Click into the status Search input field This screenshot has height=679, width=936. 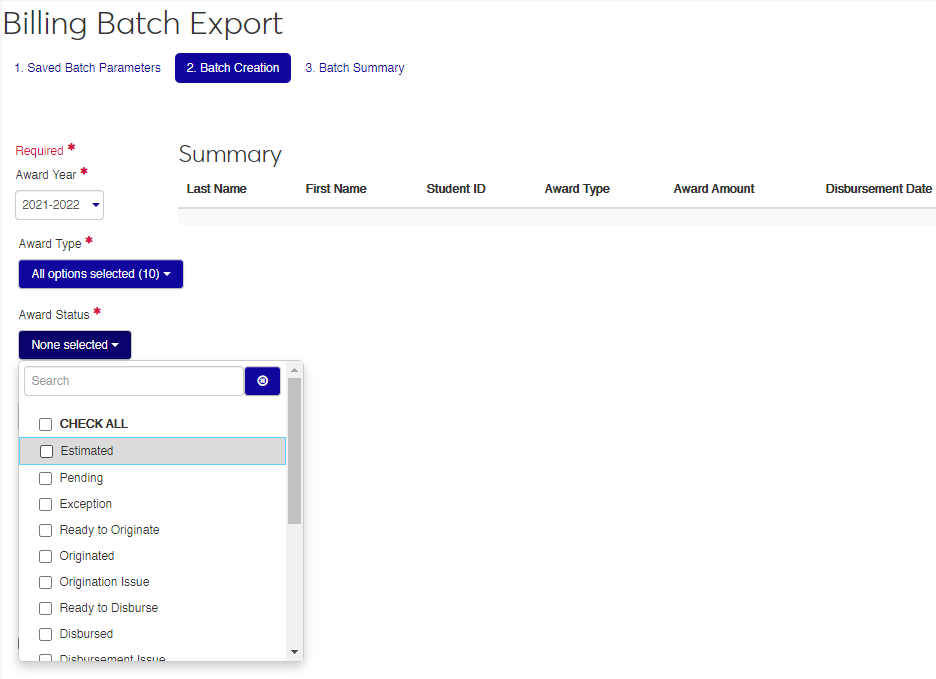133,381
